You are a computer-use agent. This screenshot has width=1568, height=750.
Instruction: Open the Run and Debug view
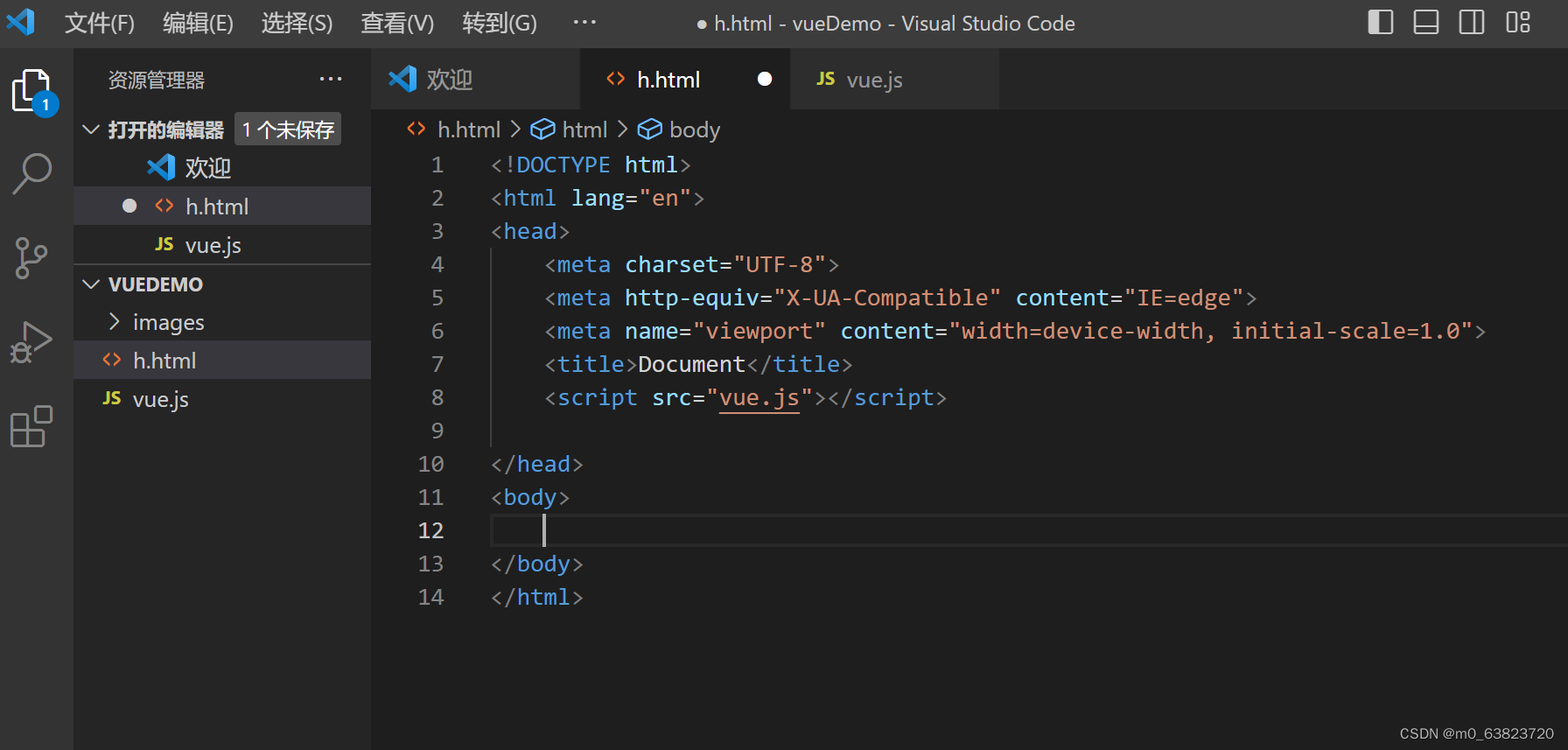pos(31,342)
